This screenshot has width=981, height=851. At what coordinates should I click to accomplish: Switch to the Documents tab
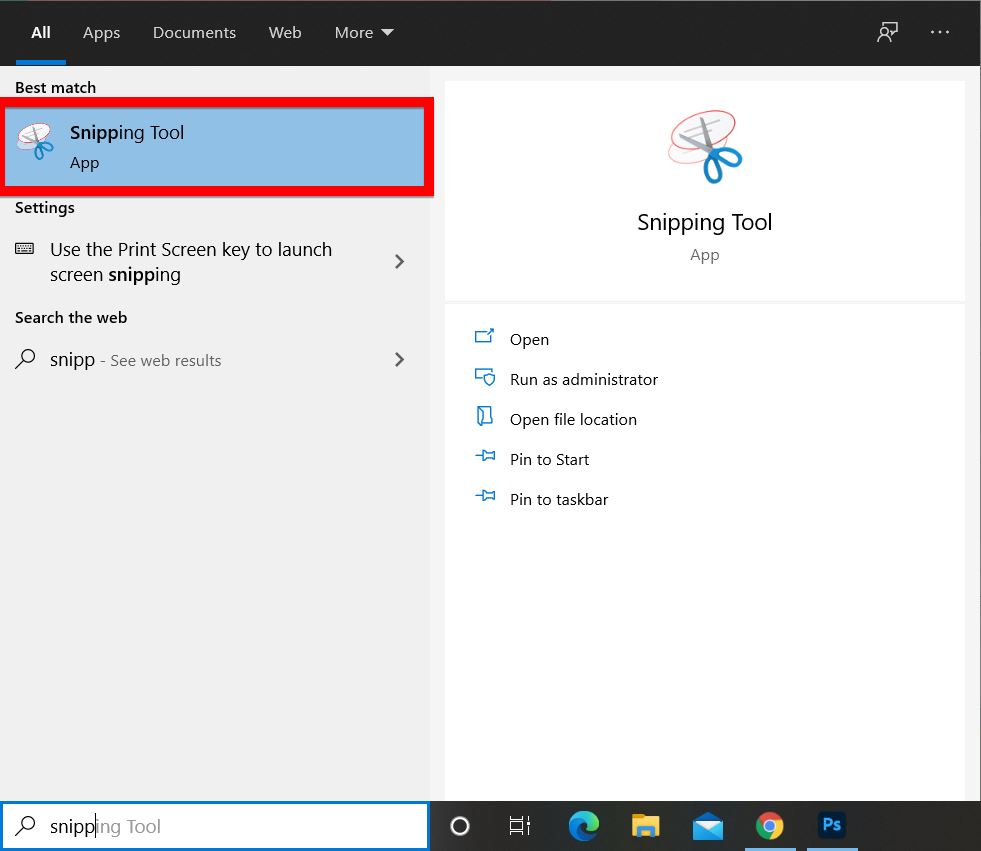point(195,33)
